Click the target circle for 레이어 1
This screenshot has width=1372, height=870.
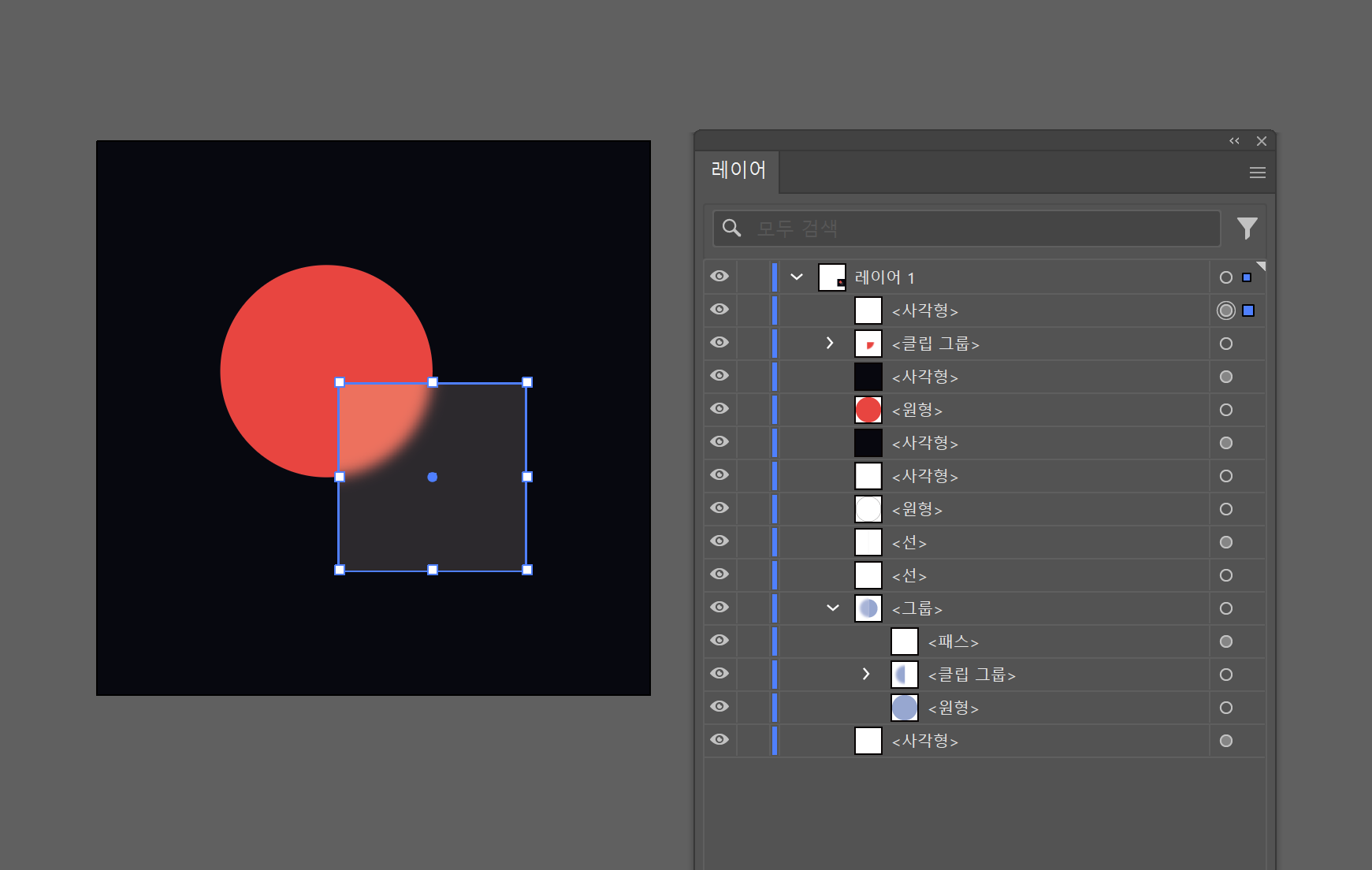tap(1226, 277)
